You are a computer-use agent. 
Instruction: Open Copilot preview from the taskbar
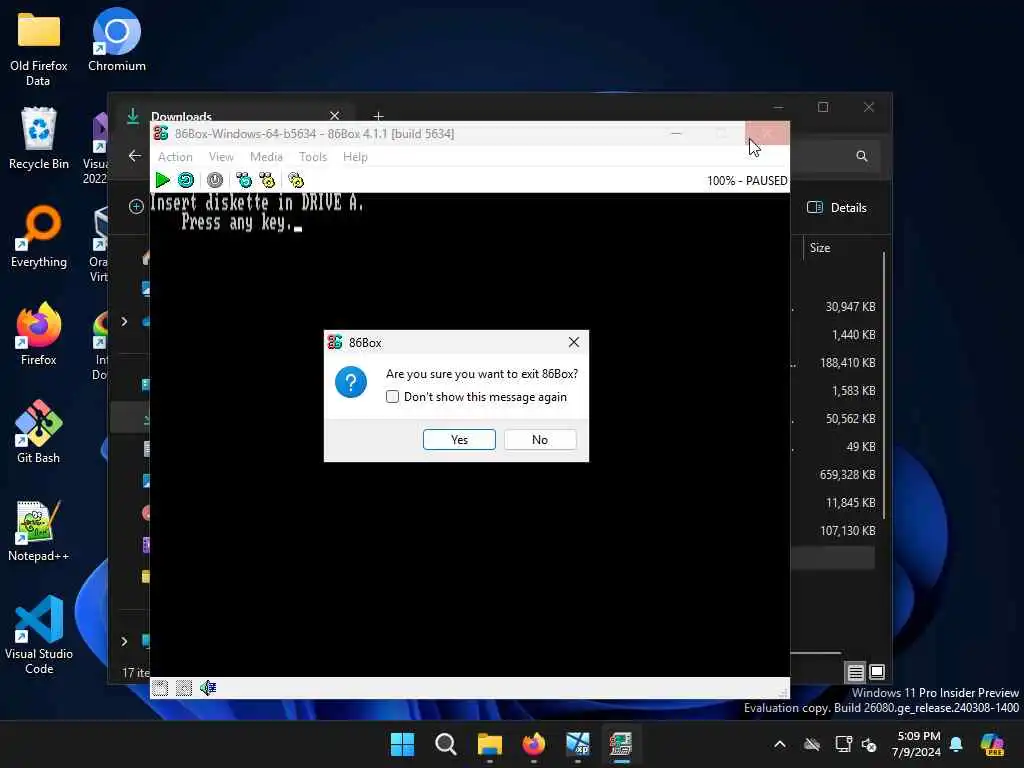[x=993, y=744]
